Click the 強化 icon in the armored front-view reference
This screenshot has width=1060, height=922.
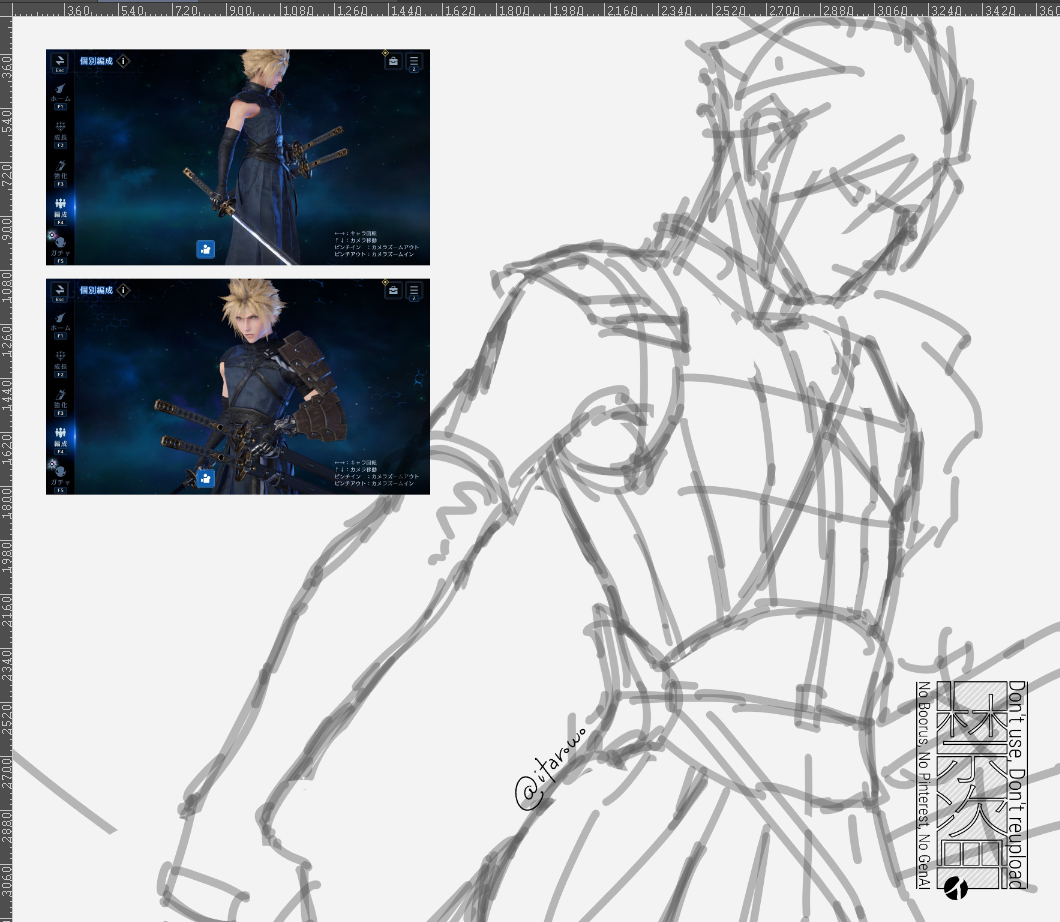pyautogui.click(x=60, y=398)
